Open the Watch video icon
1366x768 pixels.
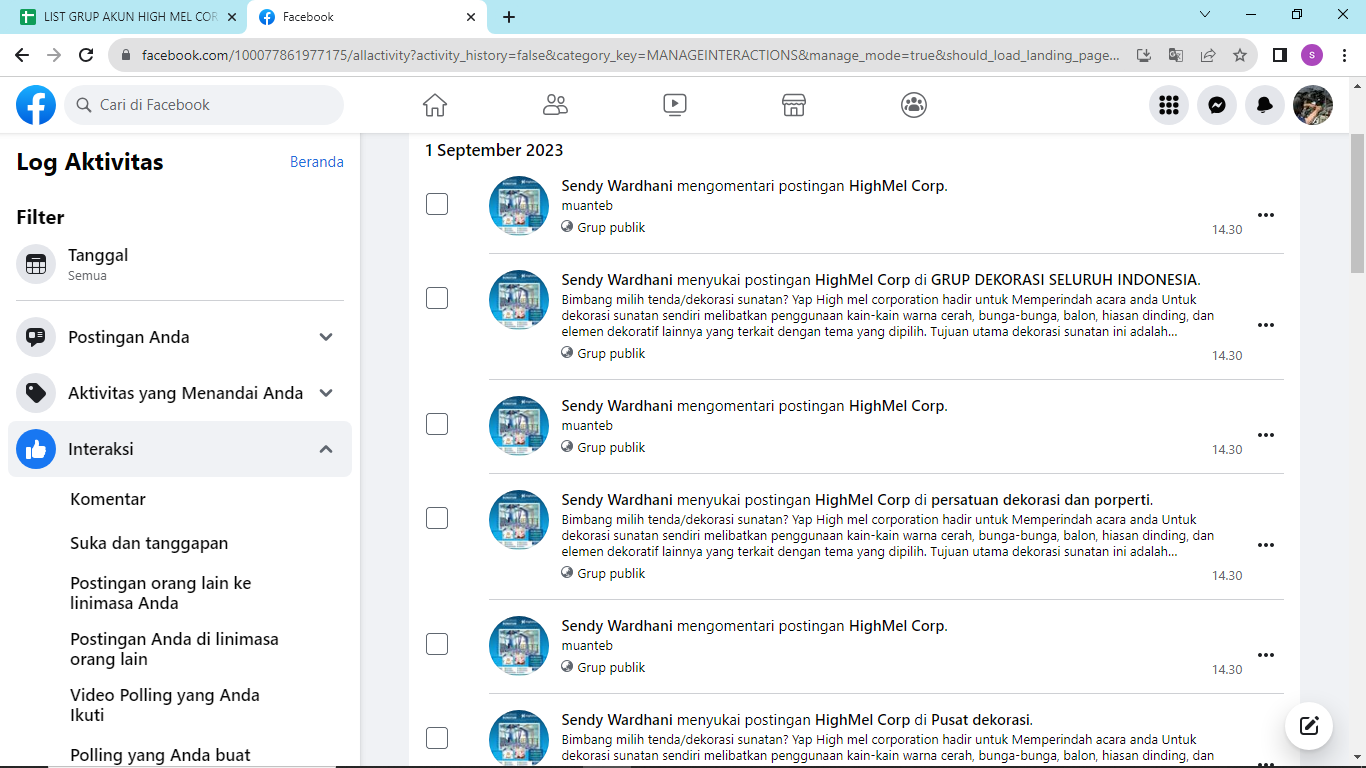(675, 105)
